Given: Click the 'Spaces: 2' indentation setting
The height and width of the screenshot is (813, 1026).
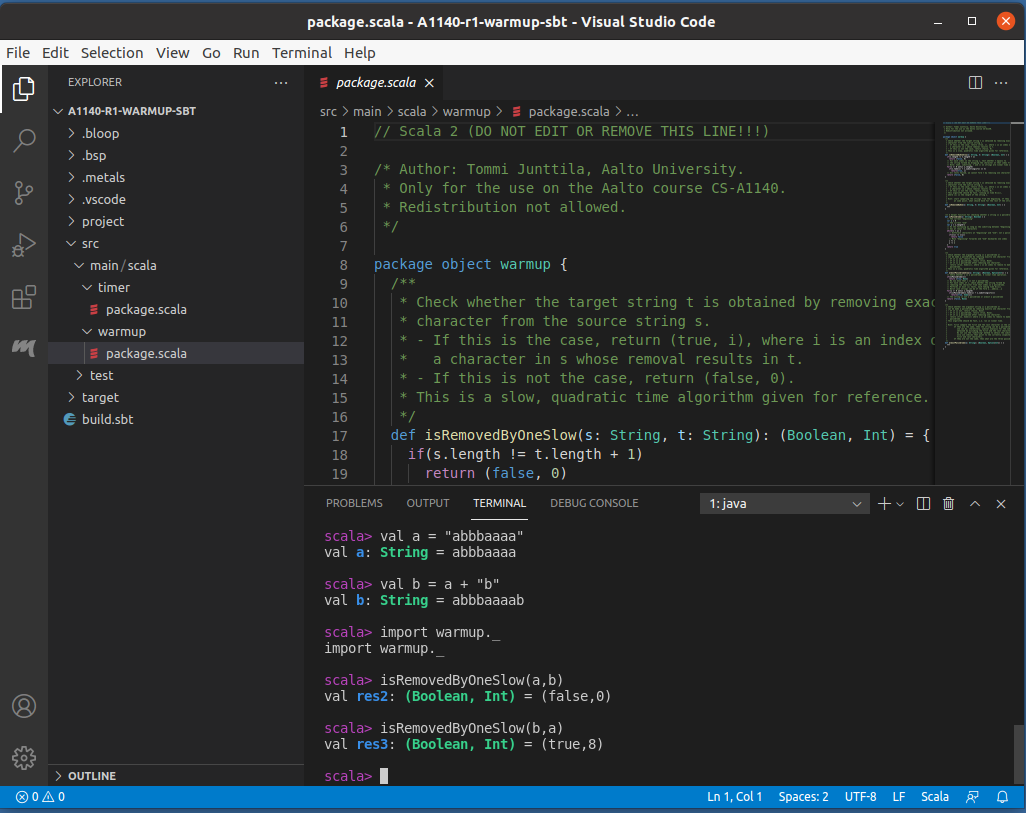Looking at the screenshot, I should pyautogui.click(x=803, y=797).
